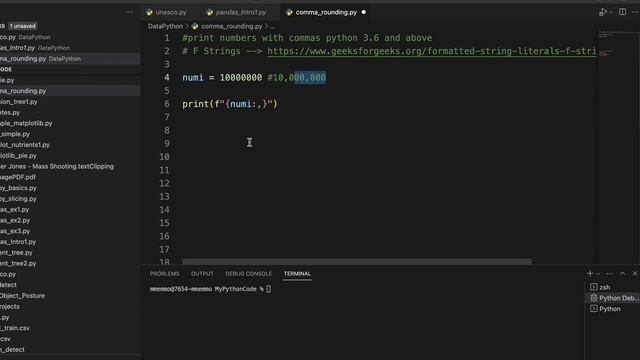
Task: Open as_ex2.py in the explorer
Action: point(15,220)
